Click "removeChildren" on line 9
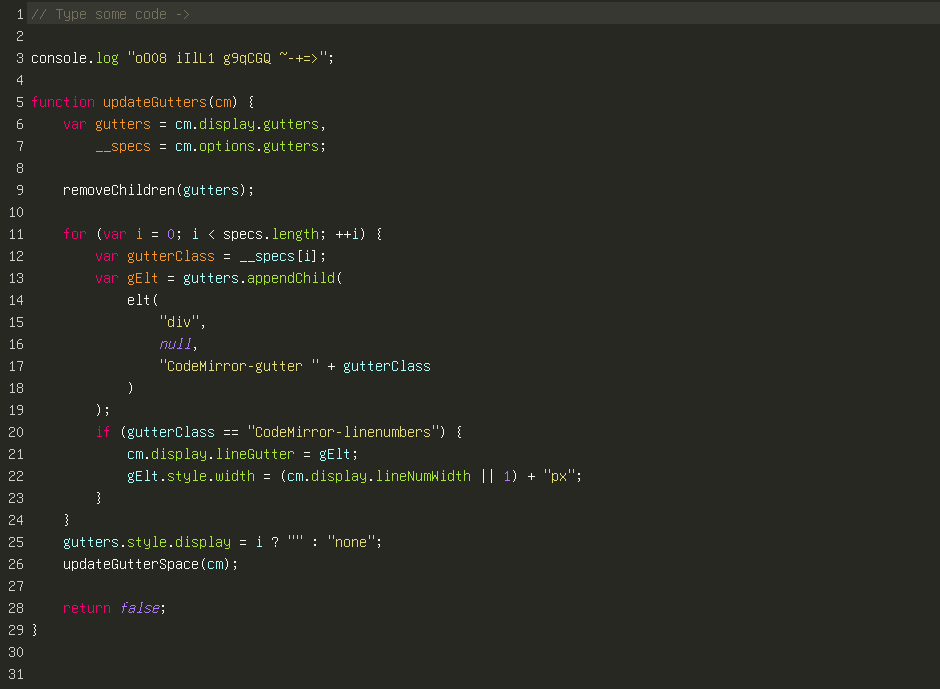Screen dimensions: 940x689 [x=119, y=190]
